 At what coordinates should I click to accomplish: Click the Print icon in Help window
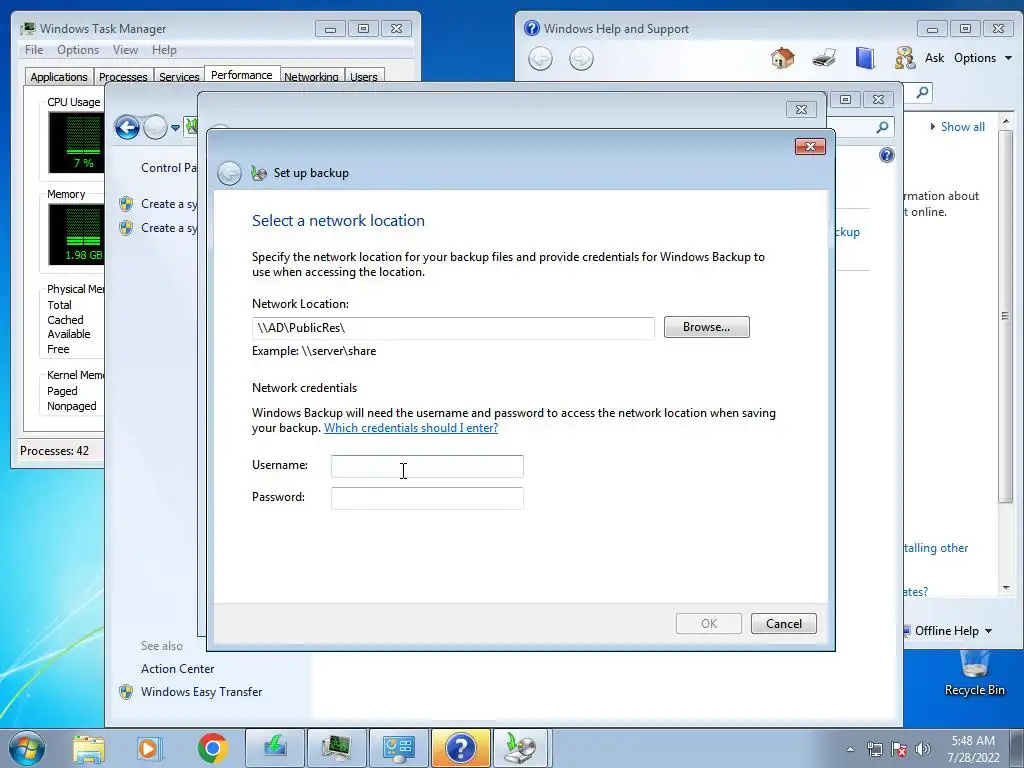click(824, 58)
